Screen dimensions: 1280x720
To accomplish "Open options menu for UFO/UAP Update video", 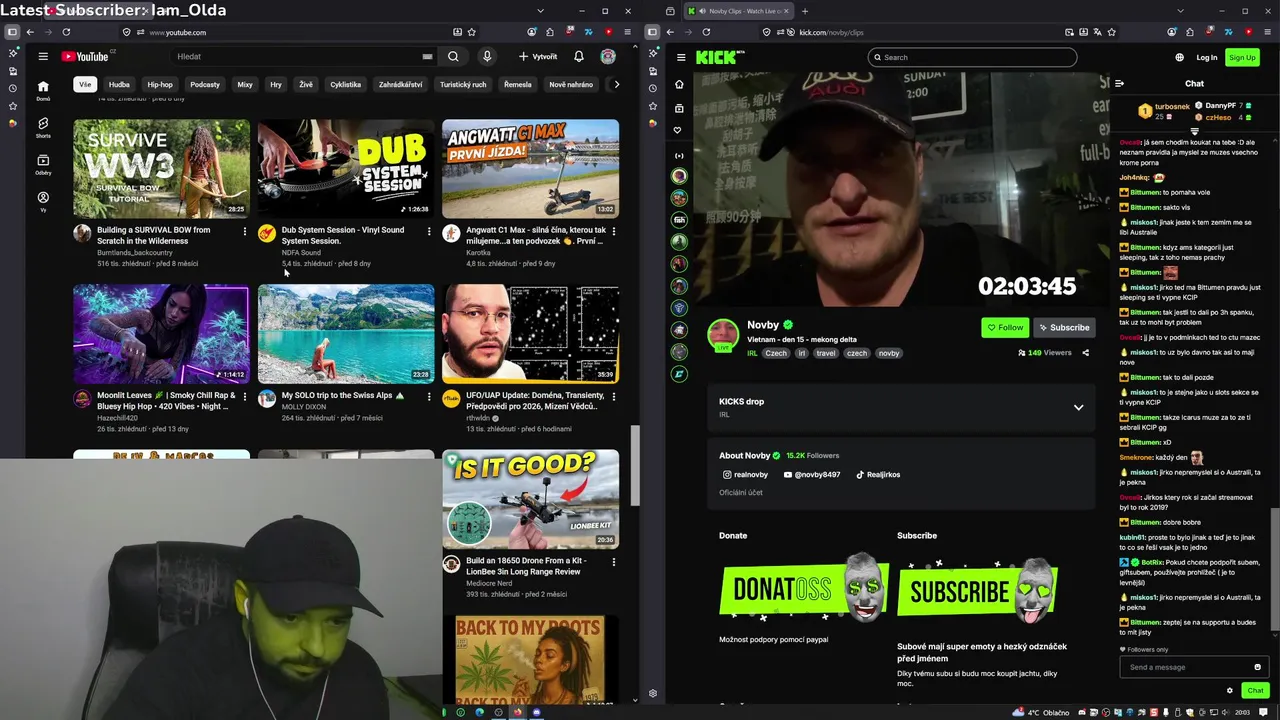I will [x=613, y=396].
